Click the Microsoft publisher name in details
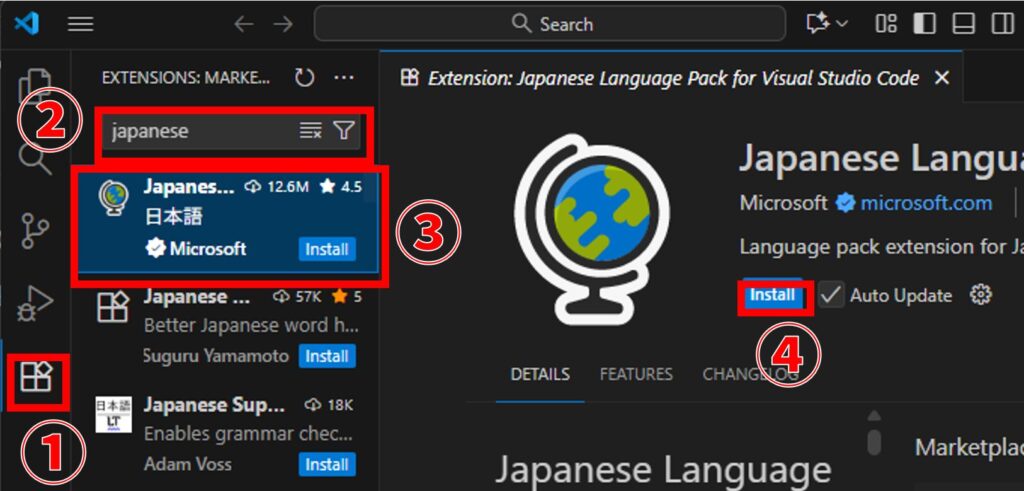The image size is (1024, 491). pyautogui.click(x=783, y=203)
